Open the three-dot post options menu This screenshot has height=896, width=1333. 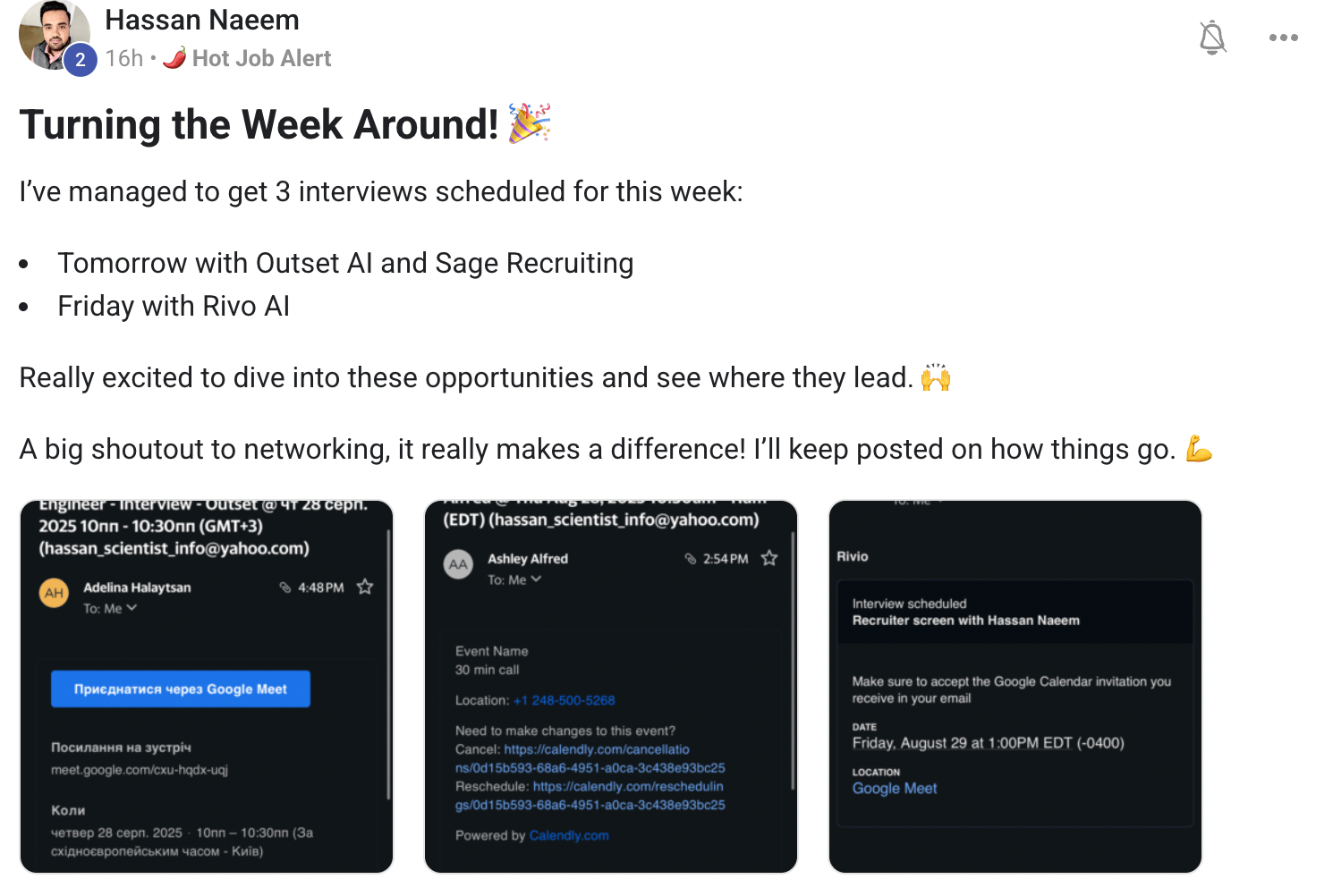click(1283, 38)
